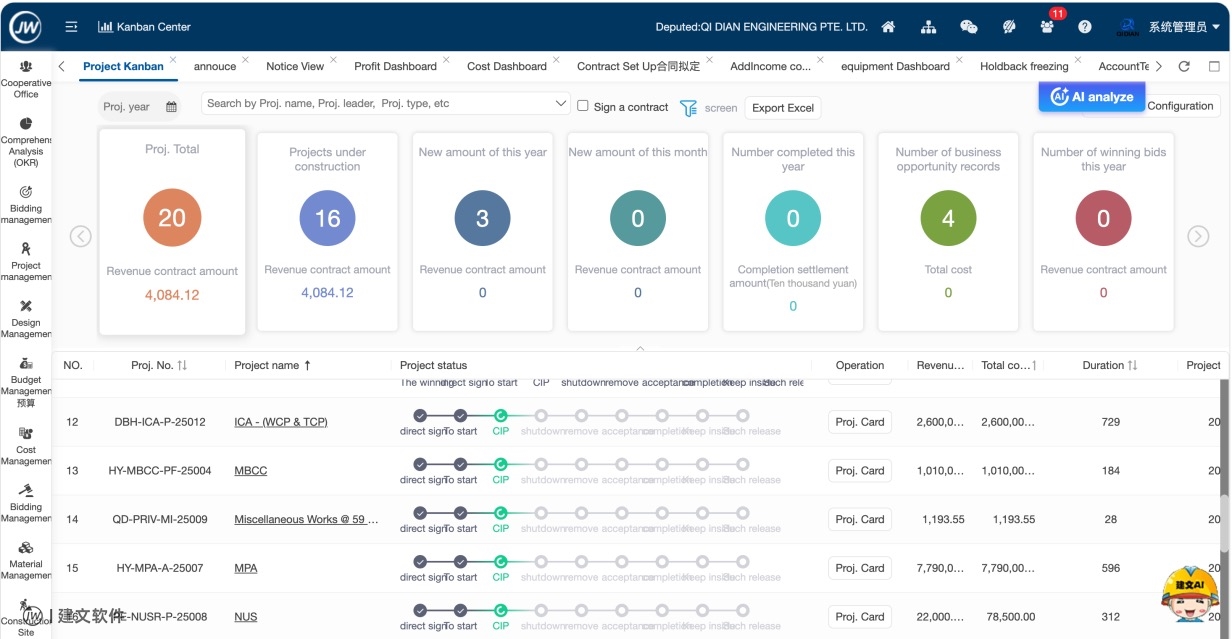Screen dimensions: 1232x639
Task: Open the chat messages icon
Action: pyautogui.click(x=968, y=27)
